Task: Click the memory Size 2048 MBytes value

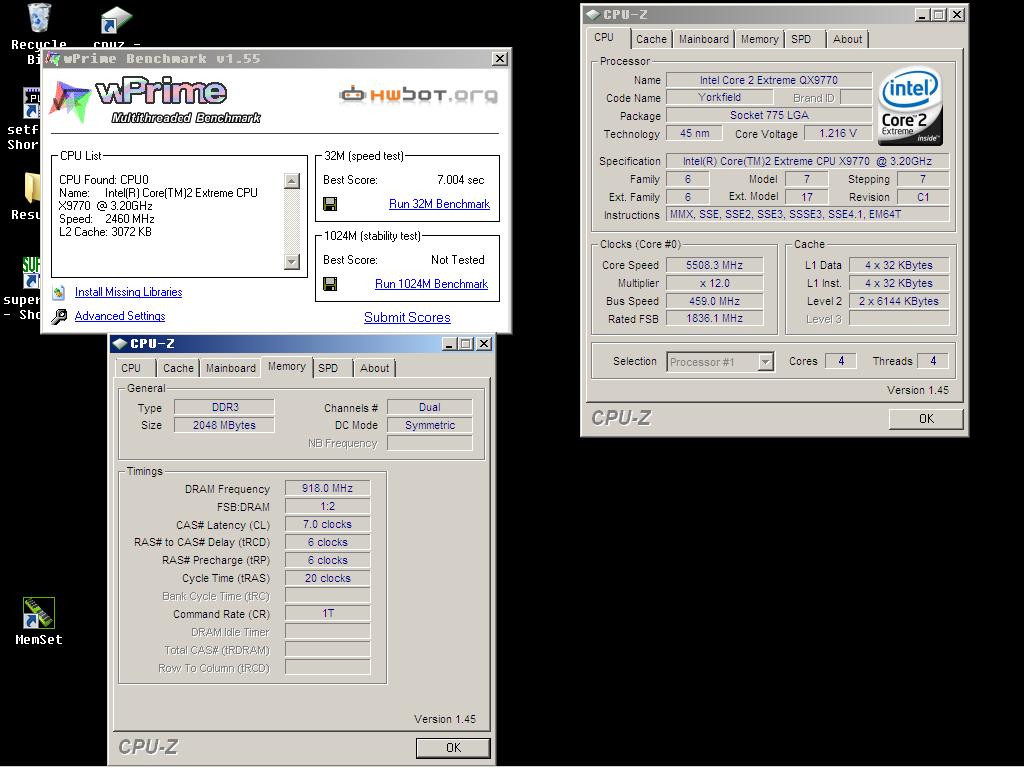Action: tap(225, 425)
